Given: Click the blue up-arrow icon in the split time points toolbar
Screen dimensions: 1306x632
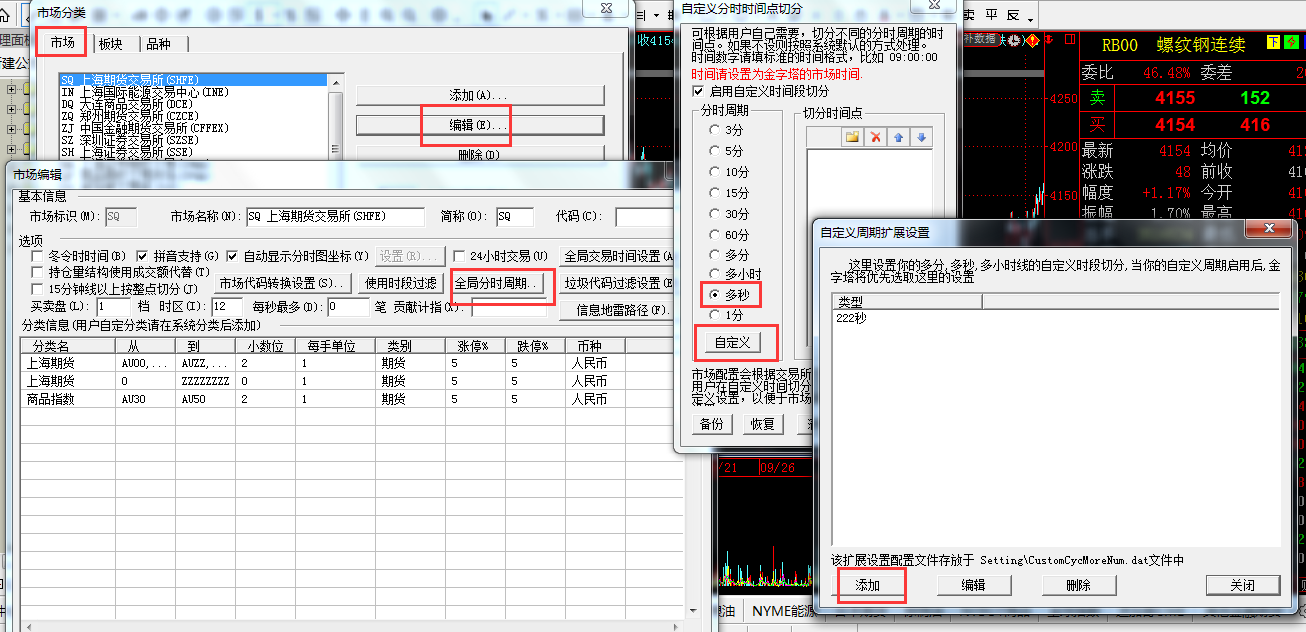Looking at the screenshot, I should pos(899,137).
